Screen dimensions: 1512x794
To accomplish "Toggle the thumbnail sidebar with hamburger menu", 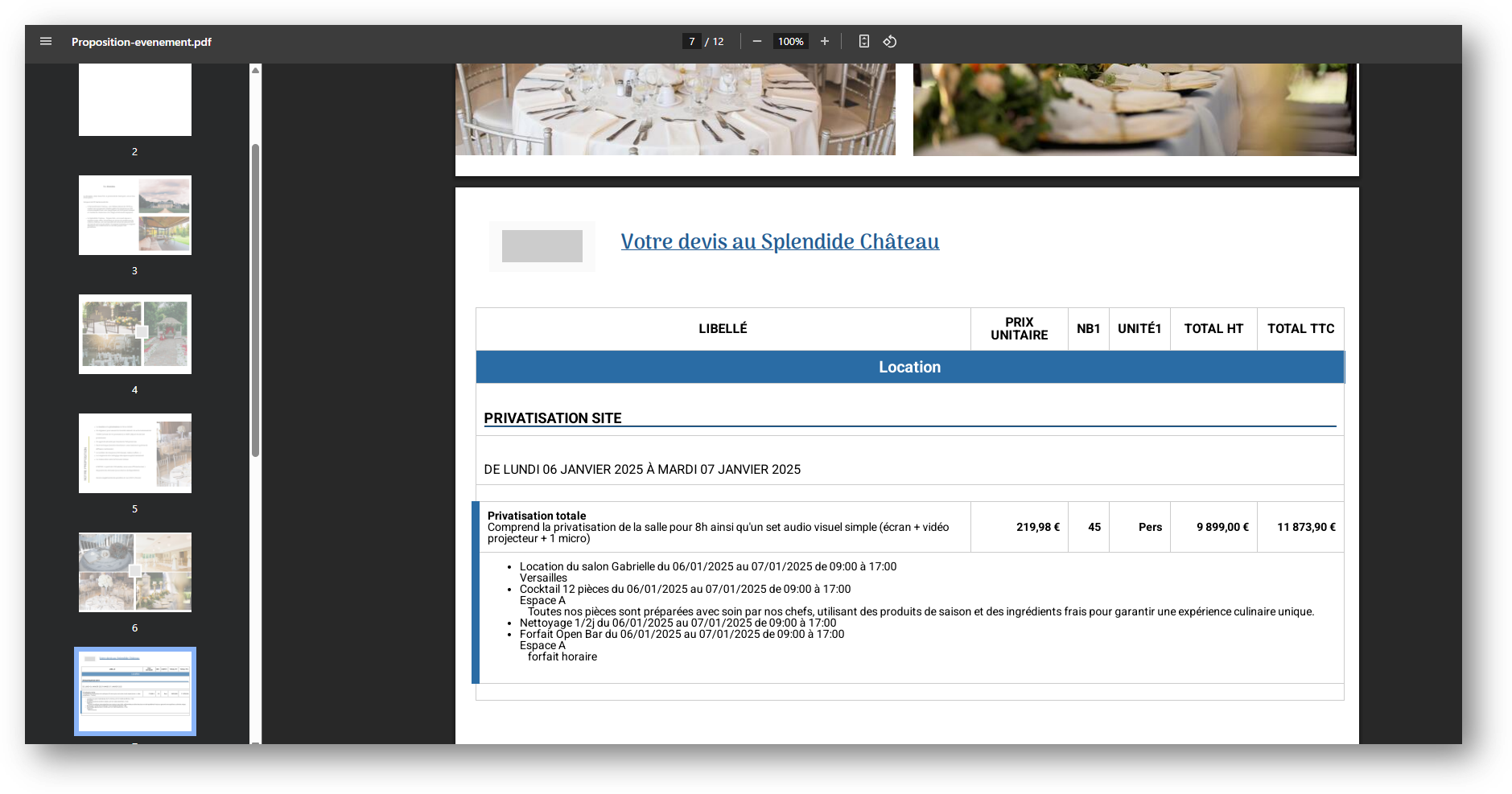I will point(46,41).
